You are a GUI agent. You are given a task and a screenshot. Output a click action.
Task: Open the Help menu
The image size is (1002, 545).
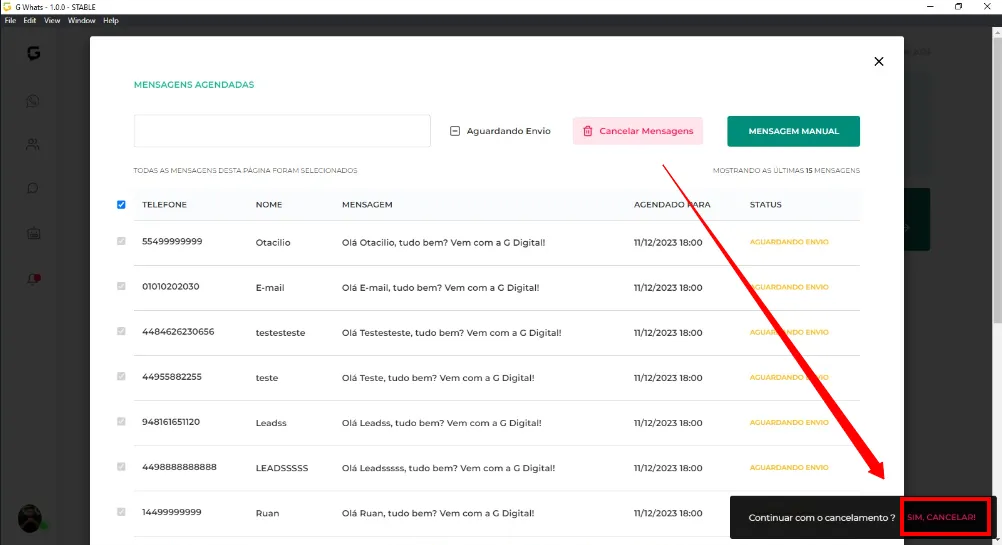(x=111, y=20)
